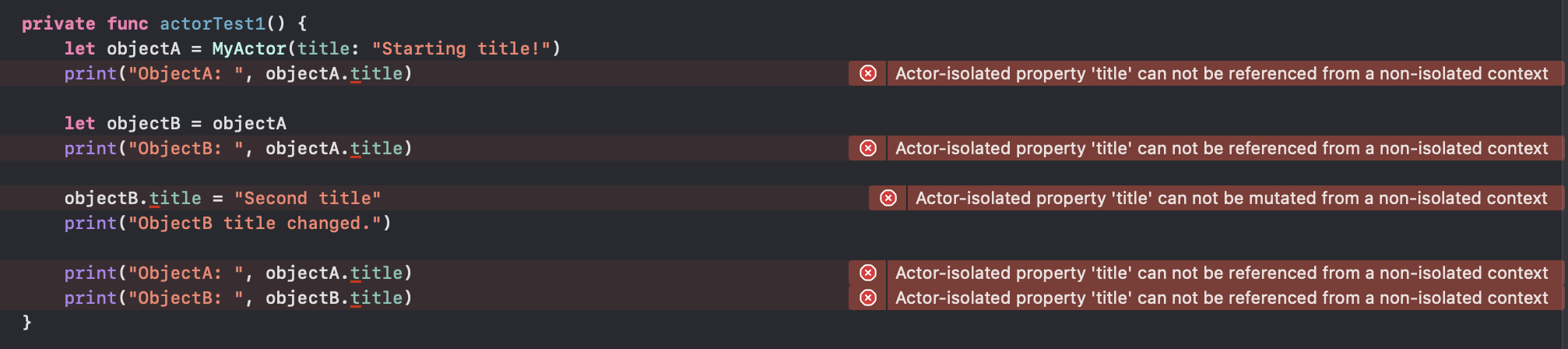
Task: Click the MyActor type name
Action: pos(249,48)
